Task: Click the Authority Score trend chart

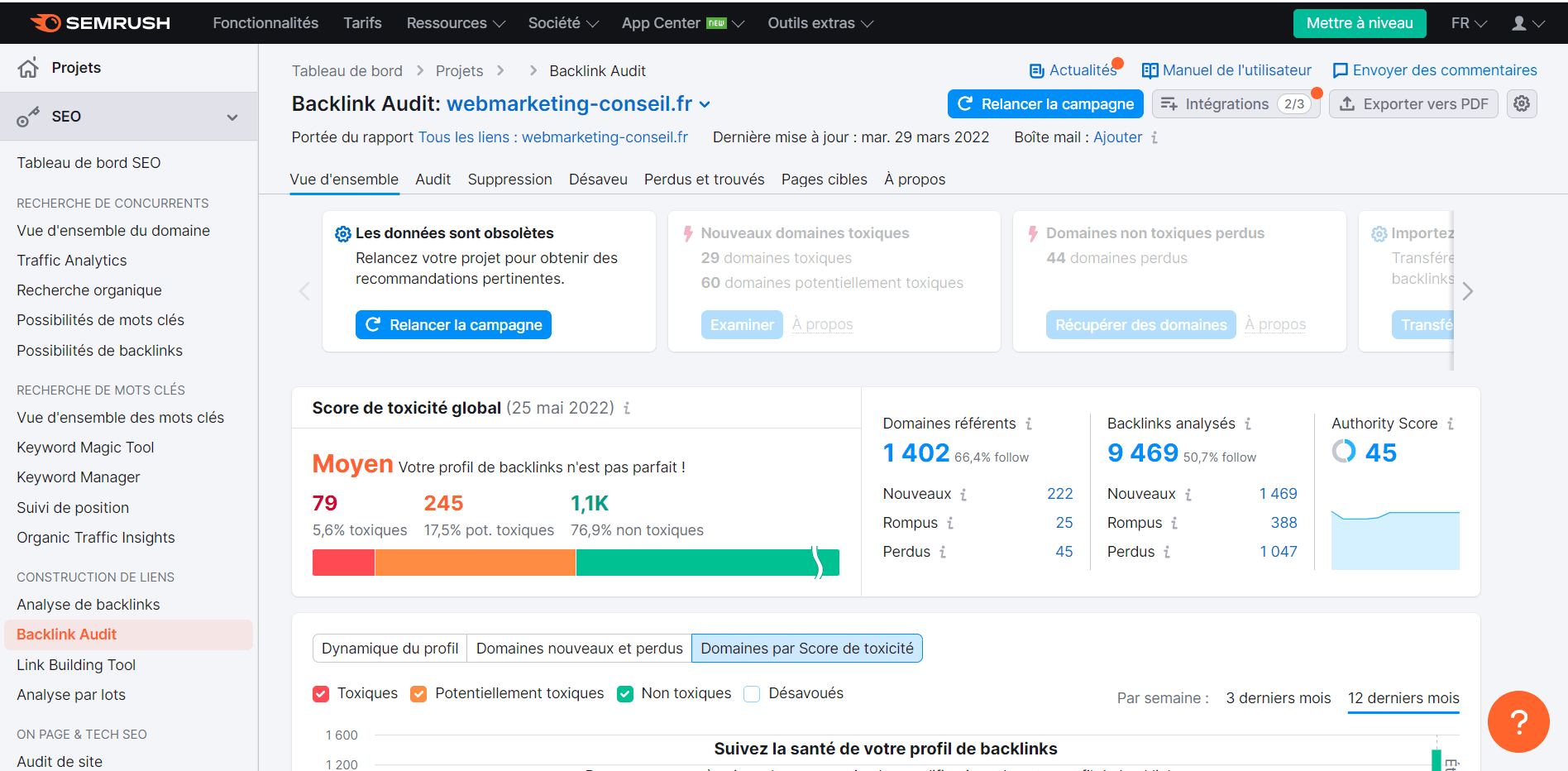Action: click(x=1395, y=539)
